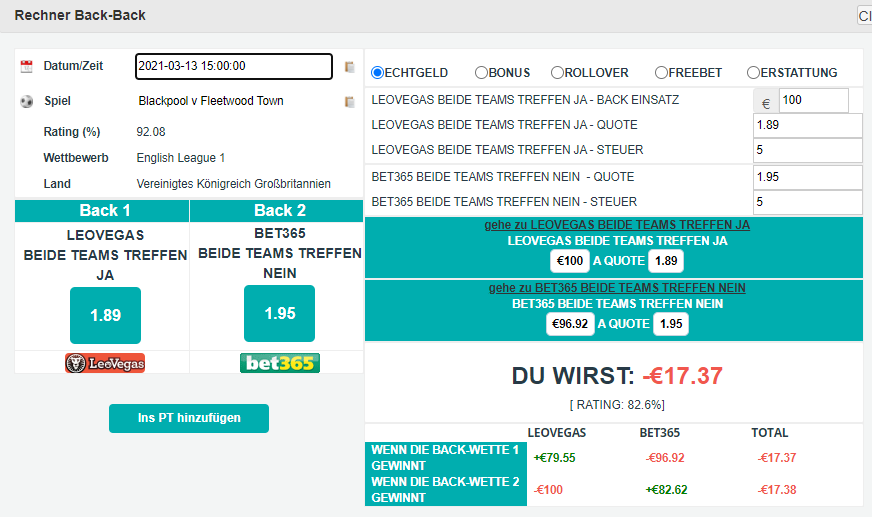Click the Ins PT hinzufügen button
This screenshot has width=872, height=517.
tap(189, 418)
